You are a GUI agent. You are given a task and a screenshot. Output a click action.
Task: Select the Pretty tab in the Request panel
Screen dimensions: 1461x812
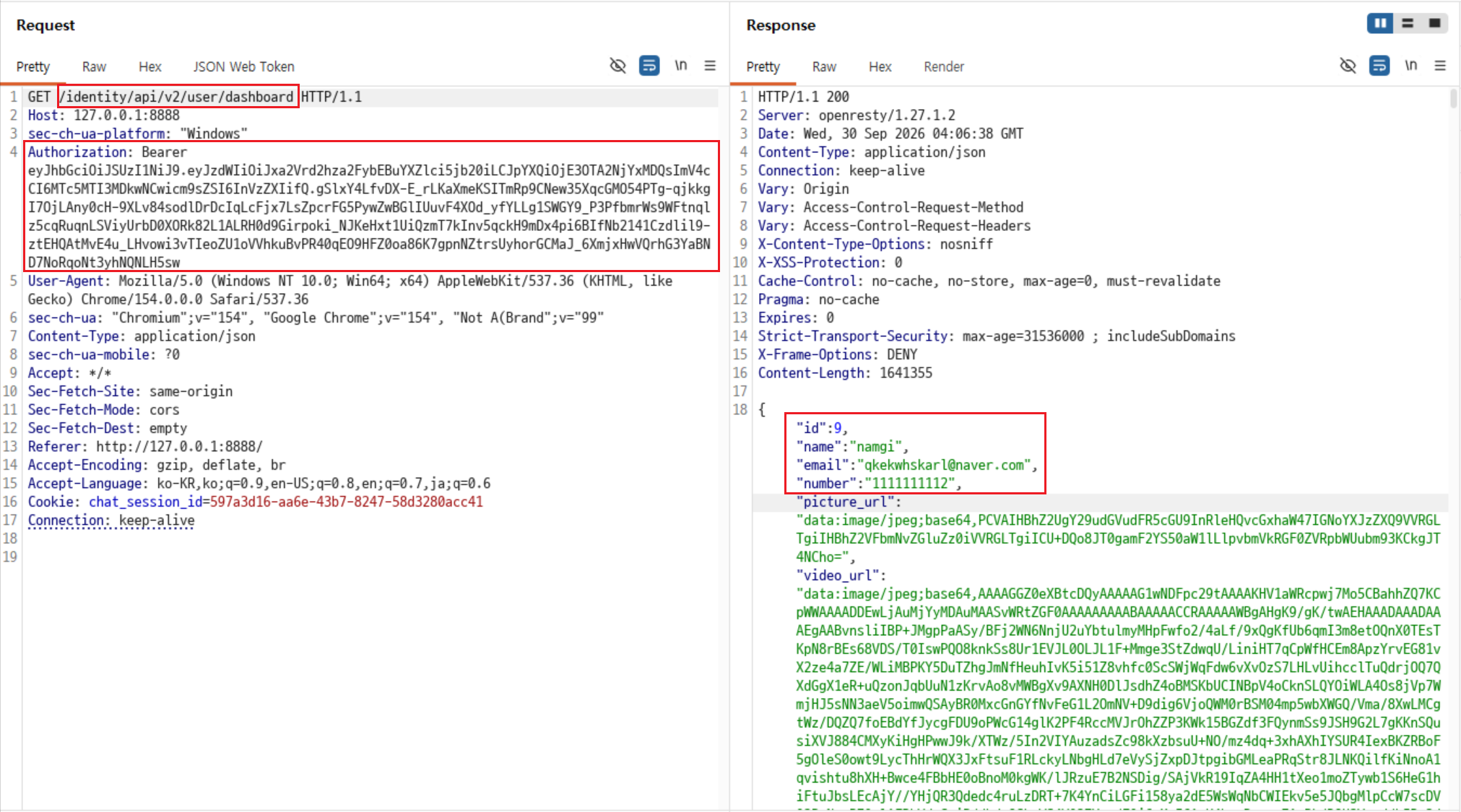[x=33, y=66]
